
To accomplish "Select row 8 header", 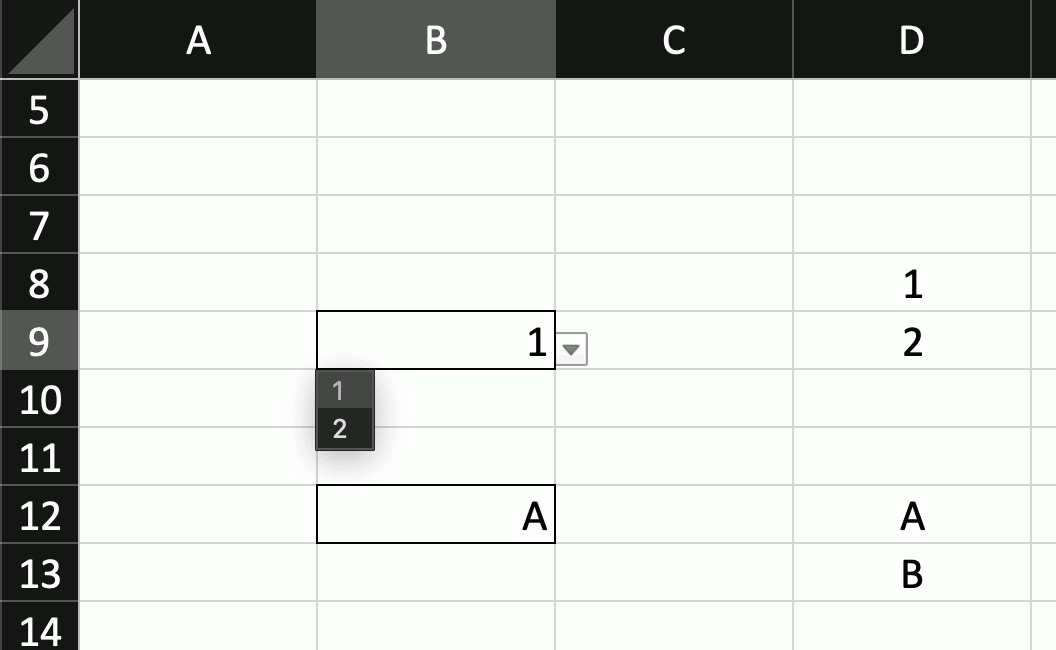I will click(39, 283).
